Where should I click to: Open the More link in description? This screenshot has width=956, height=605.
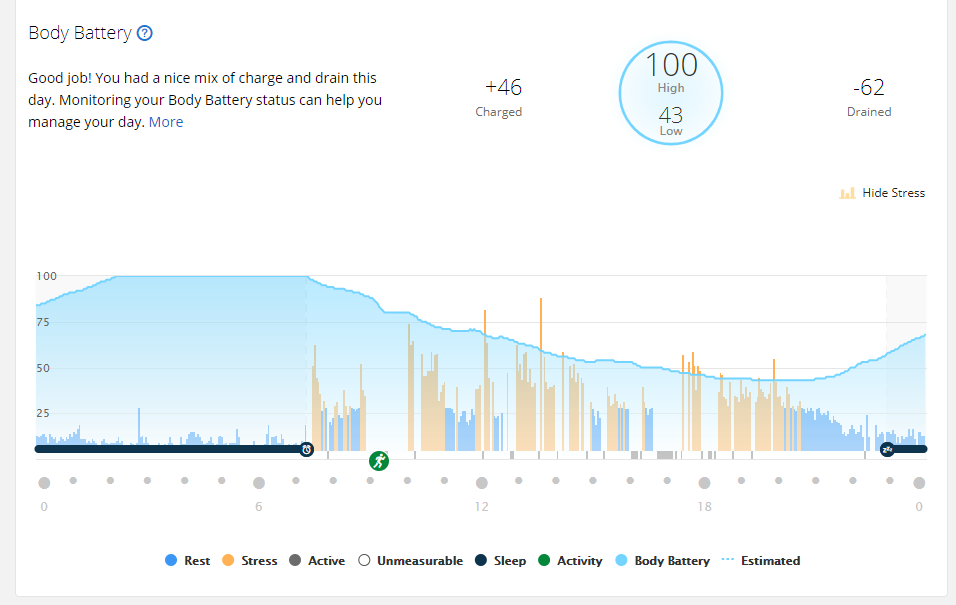tap(166, 122)
